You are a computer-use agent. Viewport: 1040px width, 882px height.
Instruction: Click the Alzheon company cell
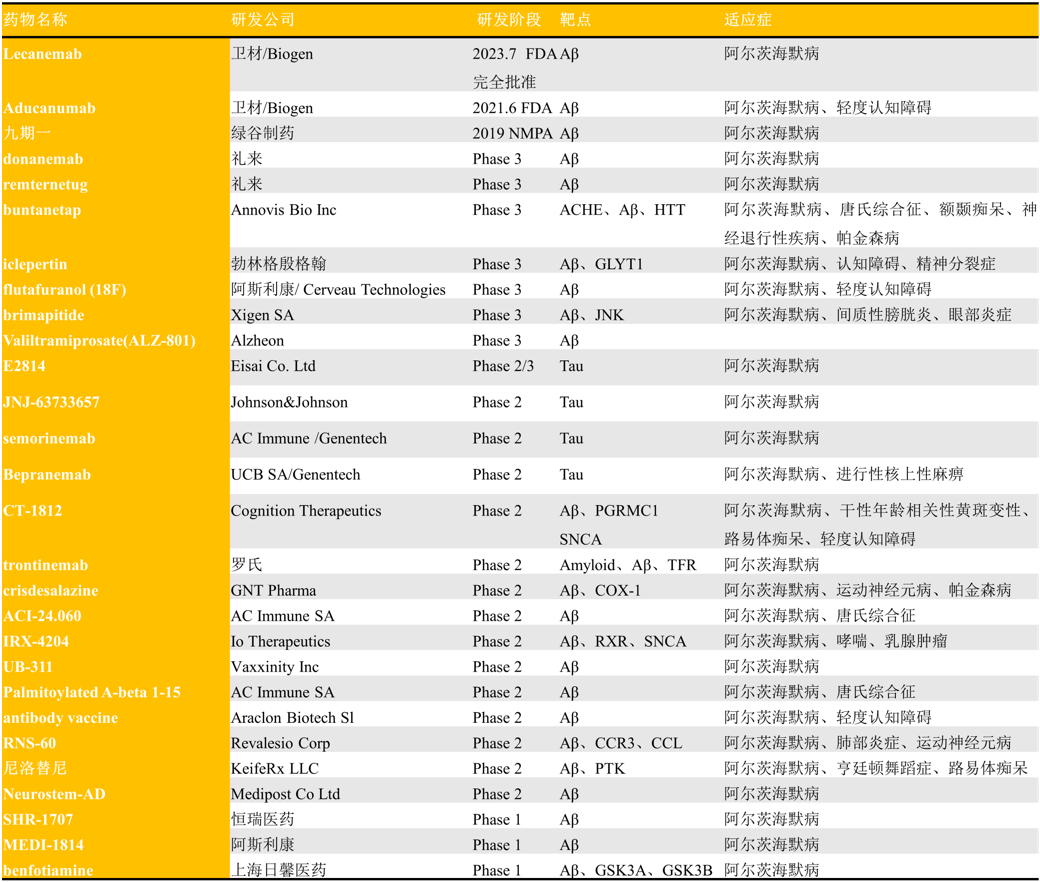(257, 341)
